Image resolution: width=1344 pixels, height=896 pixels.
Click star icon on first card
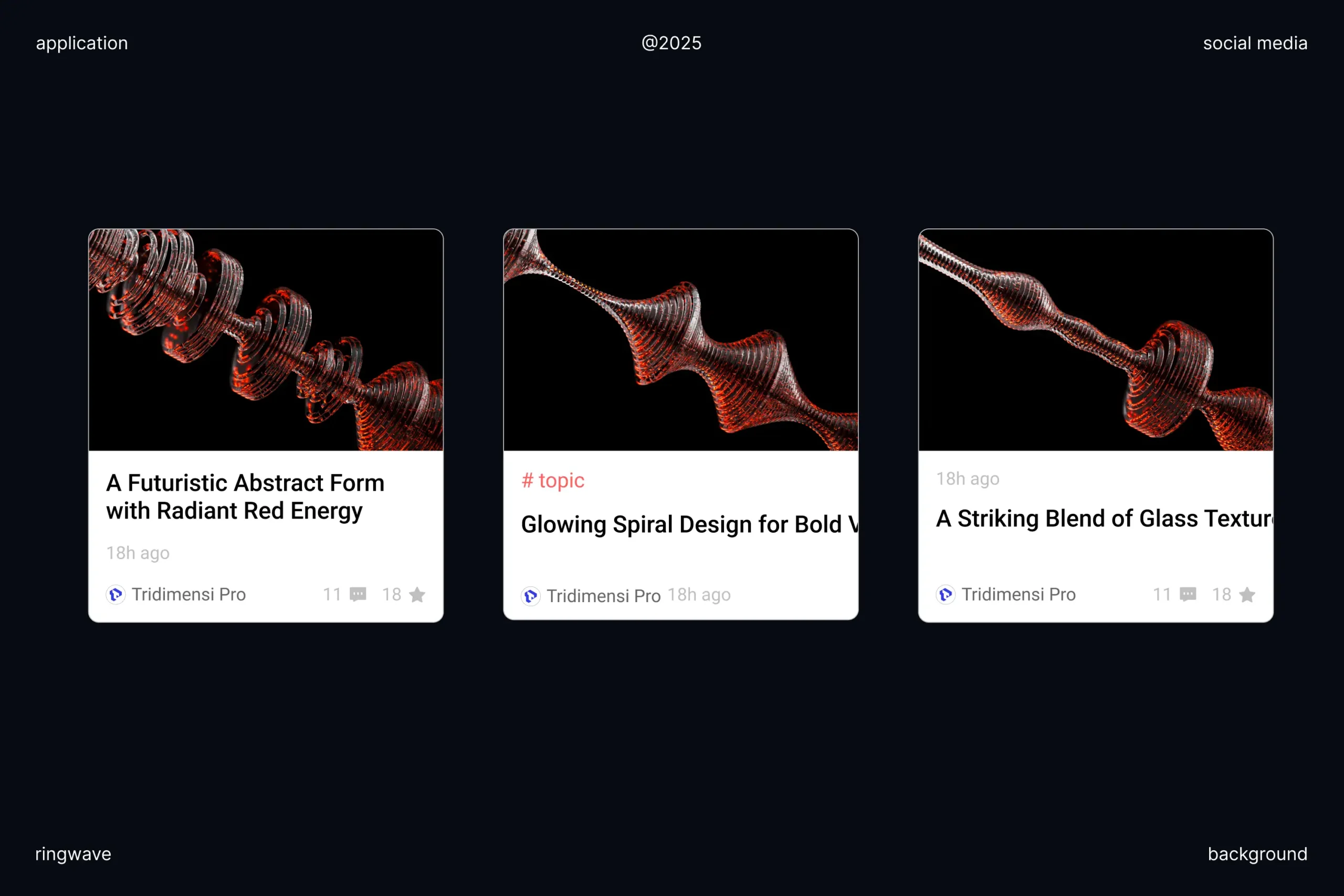[417, 595]
